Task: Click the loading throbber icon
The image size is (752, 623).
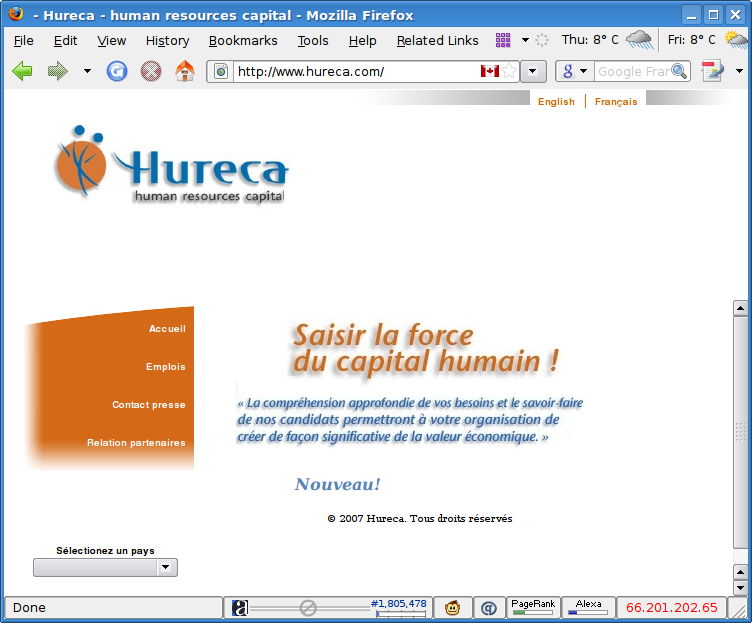Action: click(542, 40)
